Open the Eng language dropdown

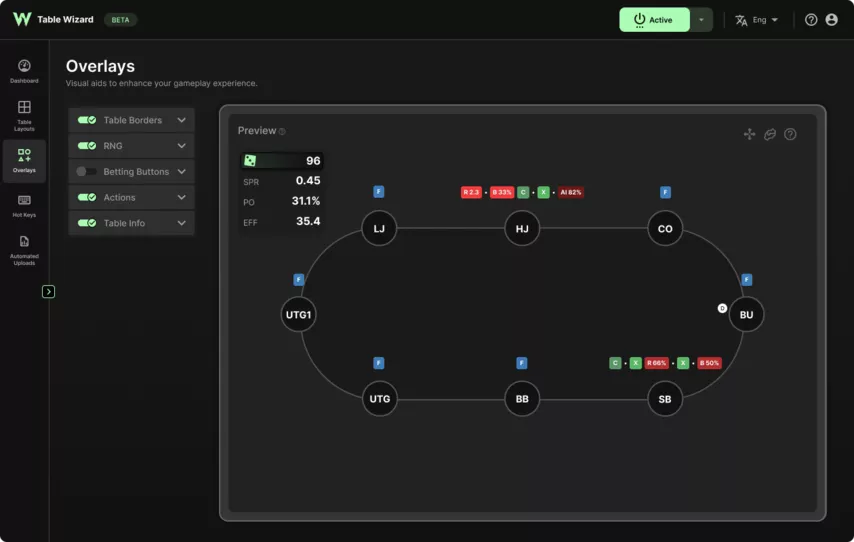[x=756, y=20]
